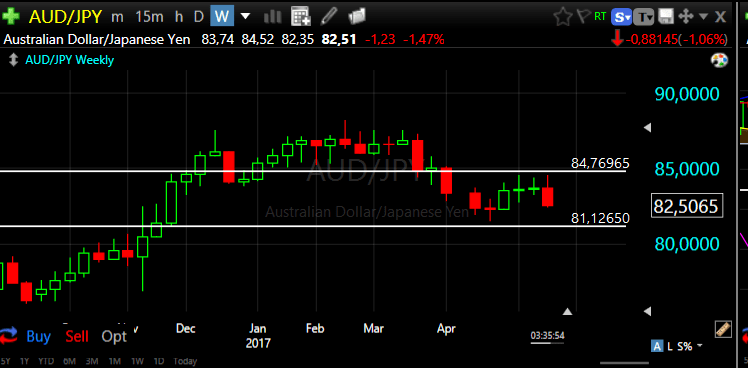Screen dimensions: 748x368
Task: Open the bar chart type icon
Action: point(272,17)
